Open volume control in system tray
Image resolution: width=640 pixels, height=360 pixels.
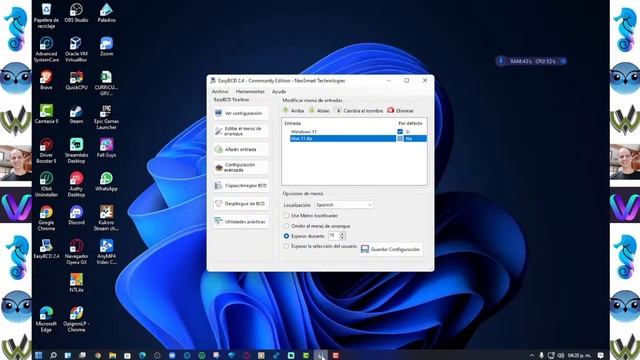point(561,356)
